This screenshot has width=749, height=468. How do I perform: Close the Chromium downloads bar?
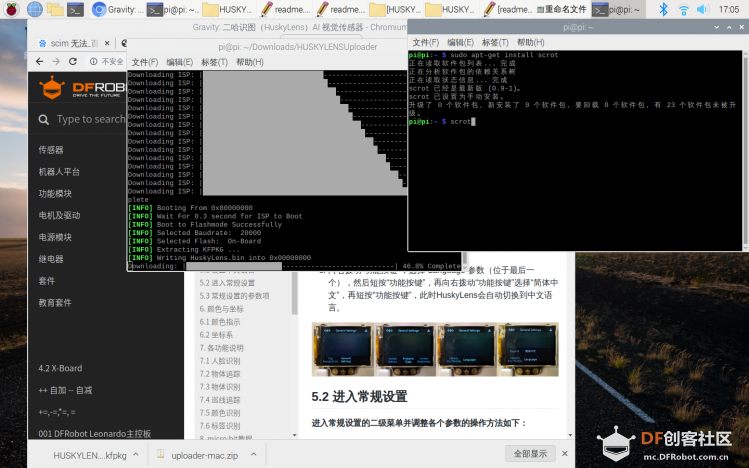pyautogui.click(x=565, y=454)
